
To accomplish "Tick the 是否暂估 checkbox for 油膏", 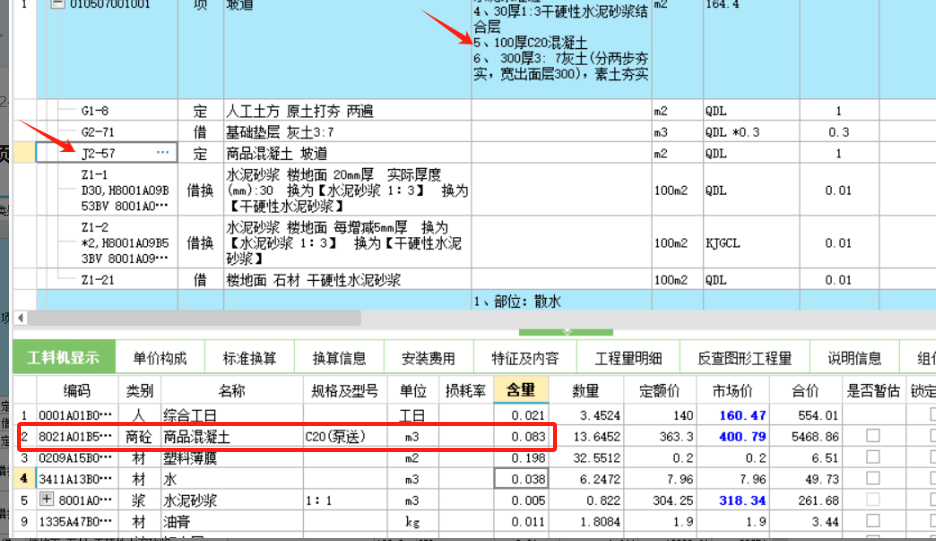I will (x=873, y=521).
